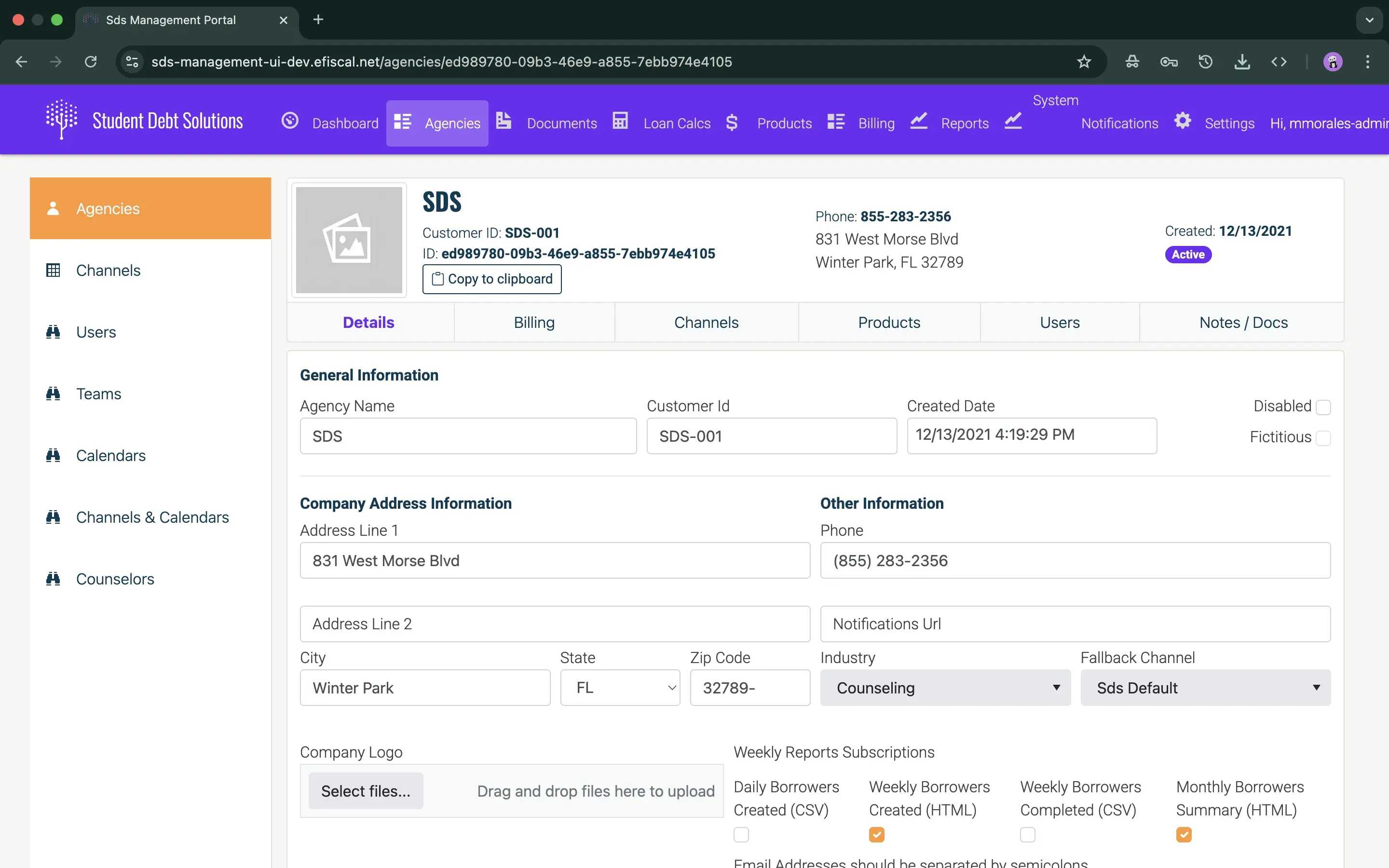Switch to the Billing tab
The width and height of the screenshot is (1389, 868).
click(x=534, y=323)
